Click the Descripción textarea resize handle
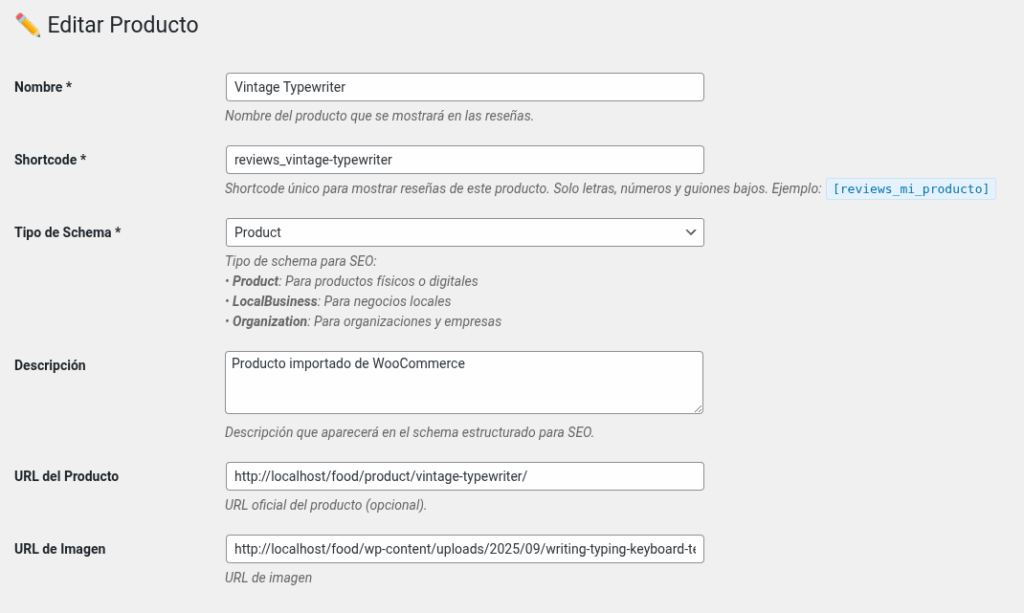 [698, 408]
